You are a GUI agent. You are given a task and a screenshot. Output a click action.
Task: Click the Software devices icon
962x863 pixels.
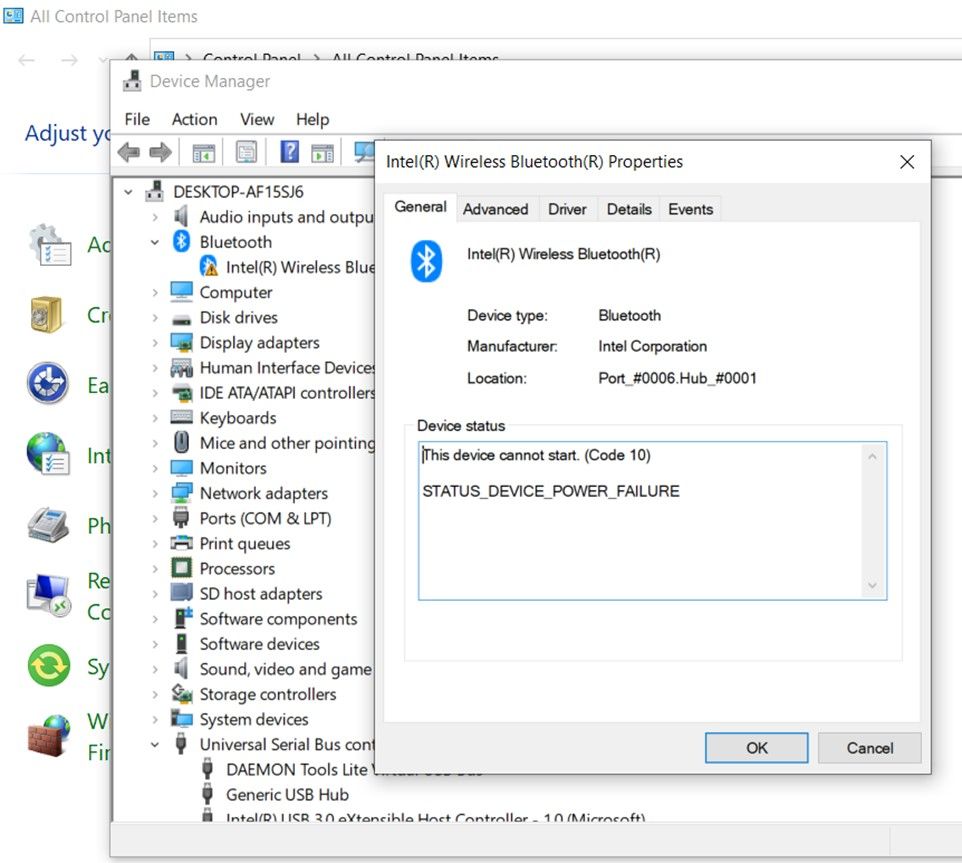(182, 643)
